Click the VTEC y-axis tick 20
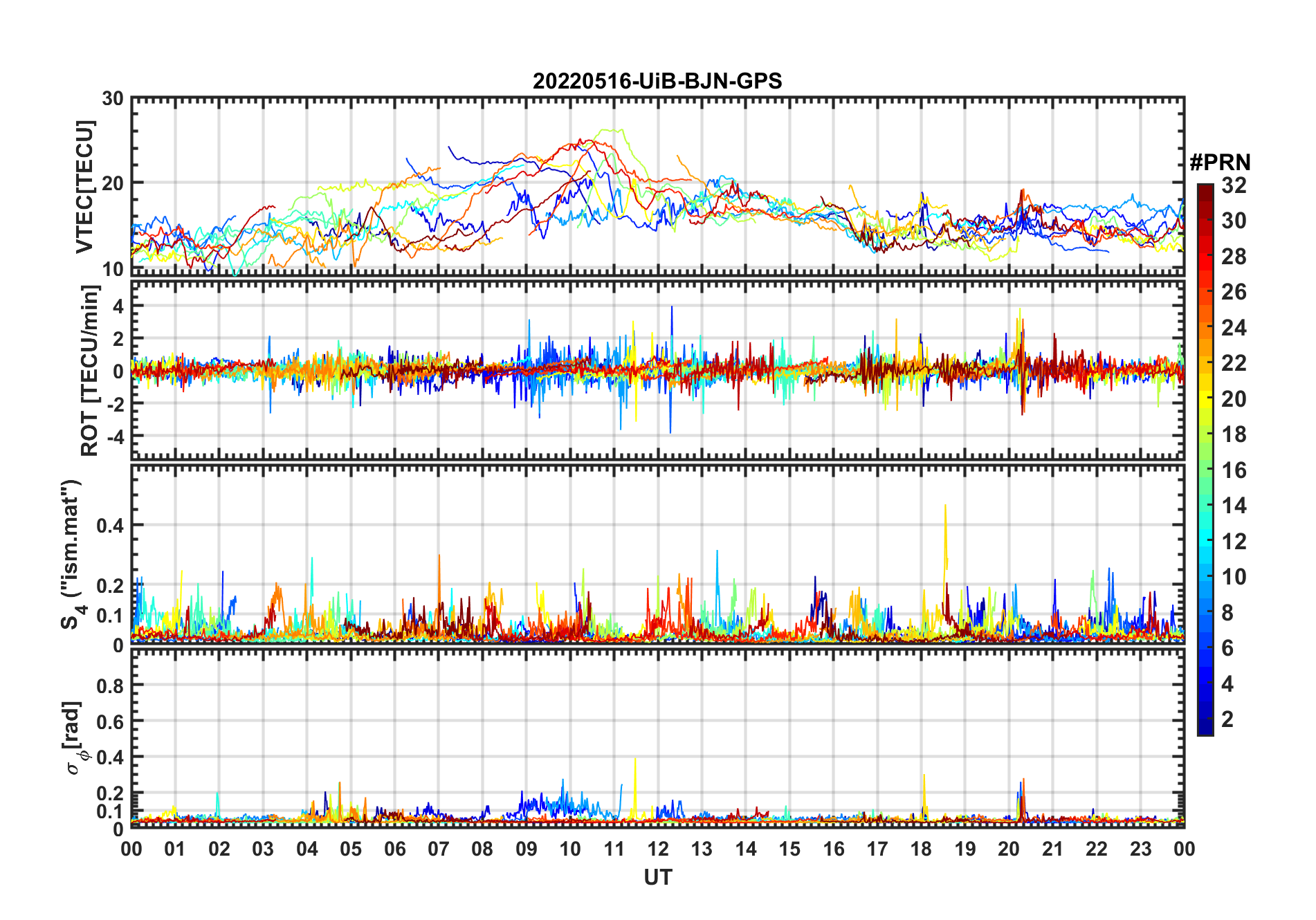1316x920 pixels. (113, 183)
